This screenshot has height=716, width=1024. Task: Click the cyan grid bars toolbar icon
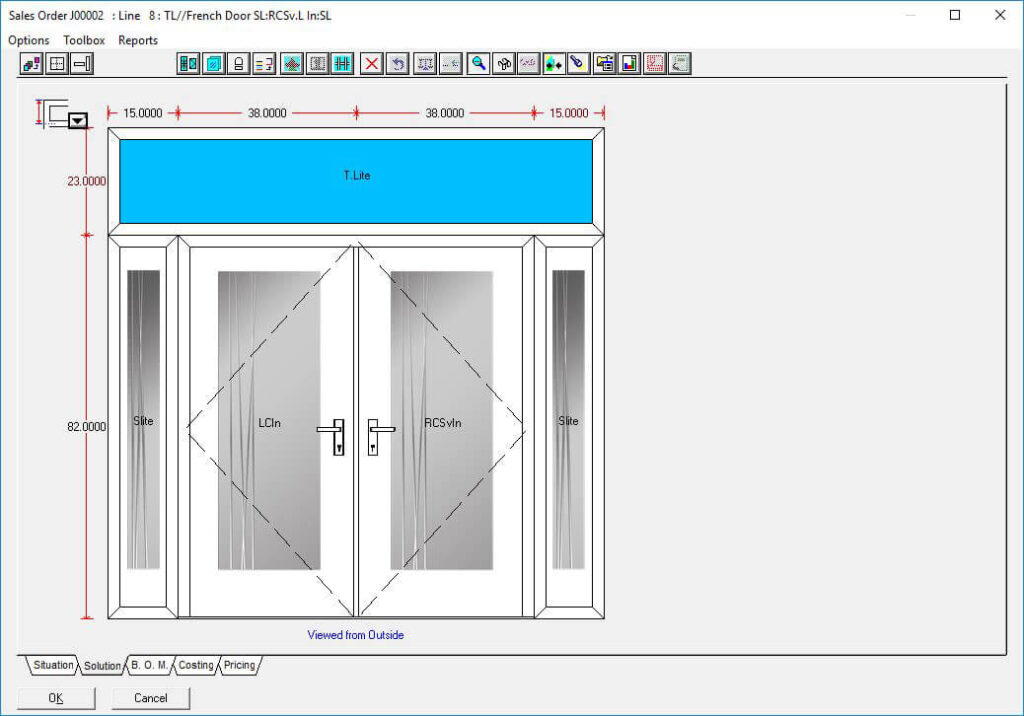point(342,64)
